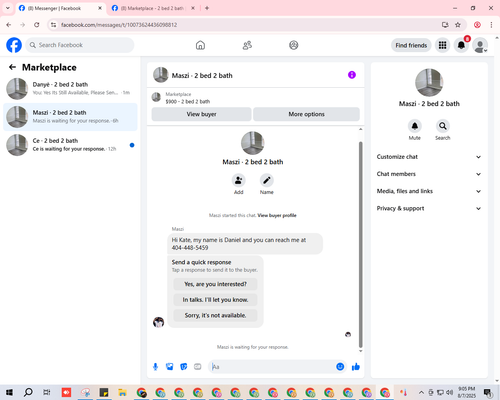Open the View buyer profile link
The height and width of the screenshot is (400, 500).
[277, 215]
